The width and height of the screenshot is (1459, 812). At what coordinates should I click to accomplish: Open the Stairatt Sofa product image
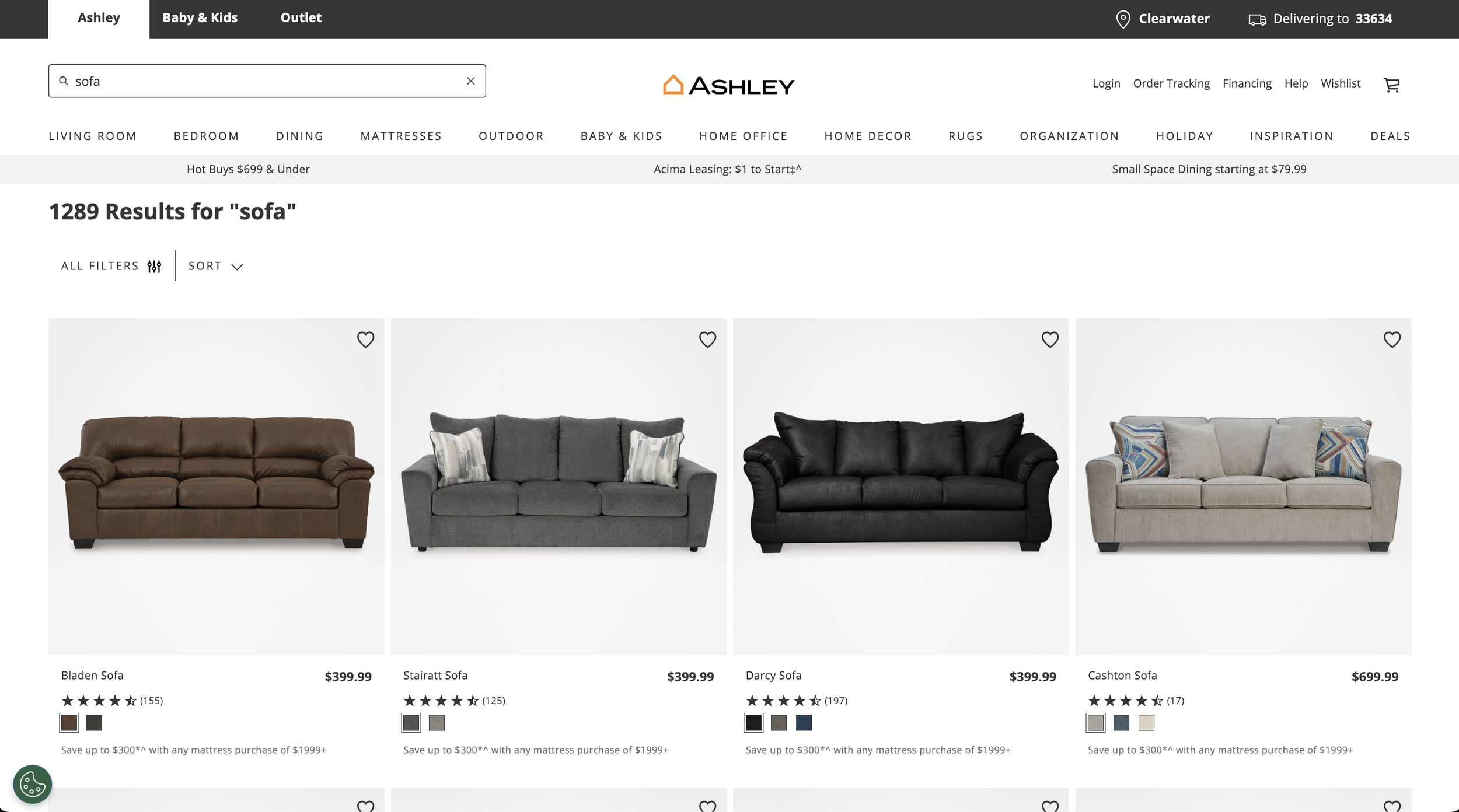[559, 487]
